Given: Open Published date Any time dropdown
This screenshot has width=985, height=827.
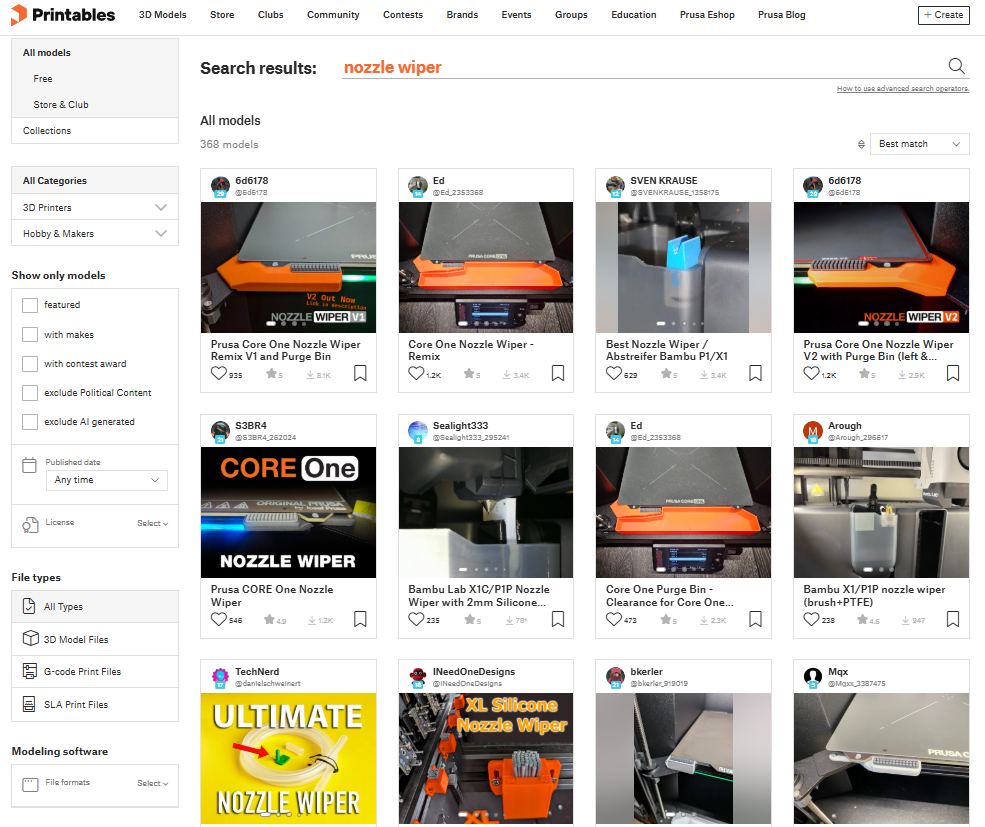Looking at the screenshot, I should tap(107, 480).
